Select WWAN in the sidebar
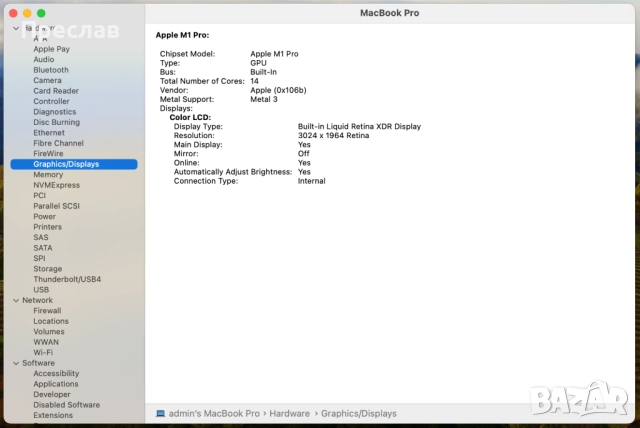Viewport: 640px width, 428px height. point(46,342)
